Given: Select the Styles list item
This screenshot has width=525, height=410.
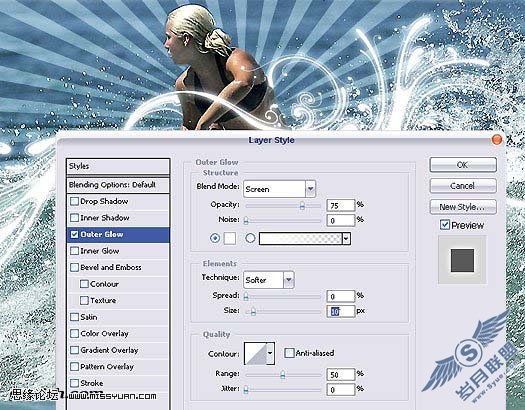Looking at the screenshot, I should tap(118, 166).
